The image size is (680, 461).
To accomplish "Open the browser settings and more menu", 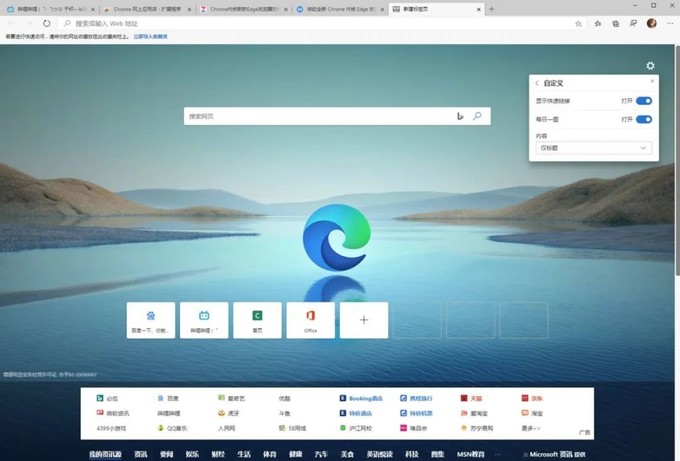I will click(x=670, y=23).
